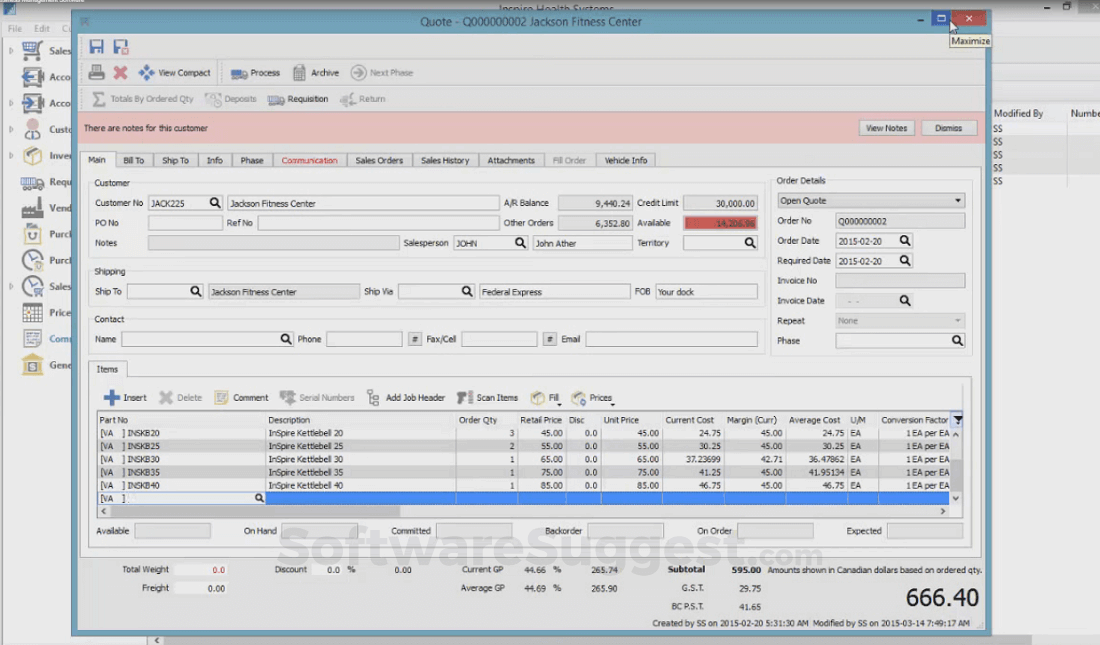
Task: Click the Phone dial # button
Action: pos(415,339)
